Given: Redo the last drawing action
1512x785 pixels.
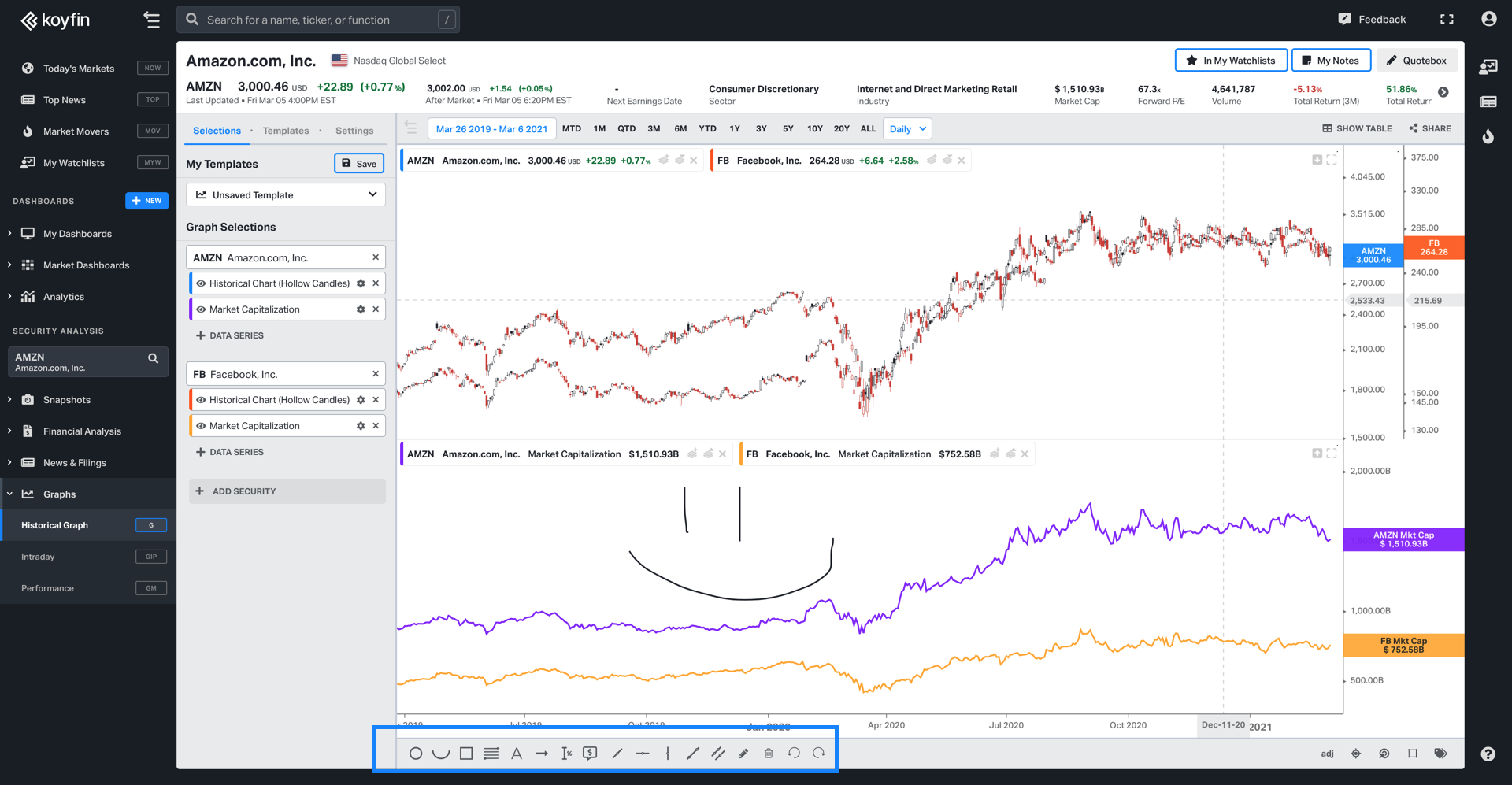Looking at the screenshot, I should pos(819,754).
